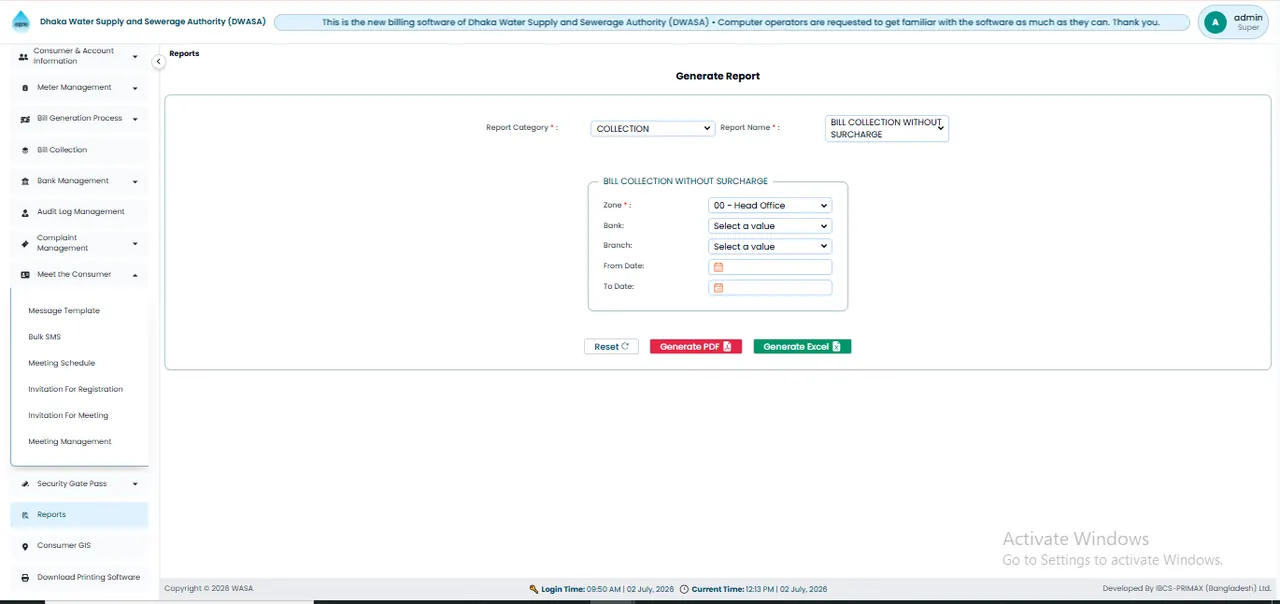The width and height of the screenshot is (1280, 604).
Task: Click into the To Date field
Action: tap(770, 288)
